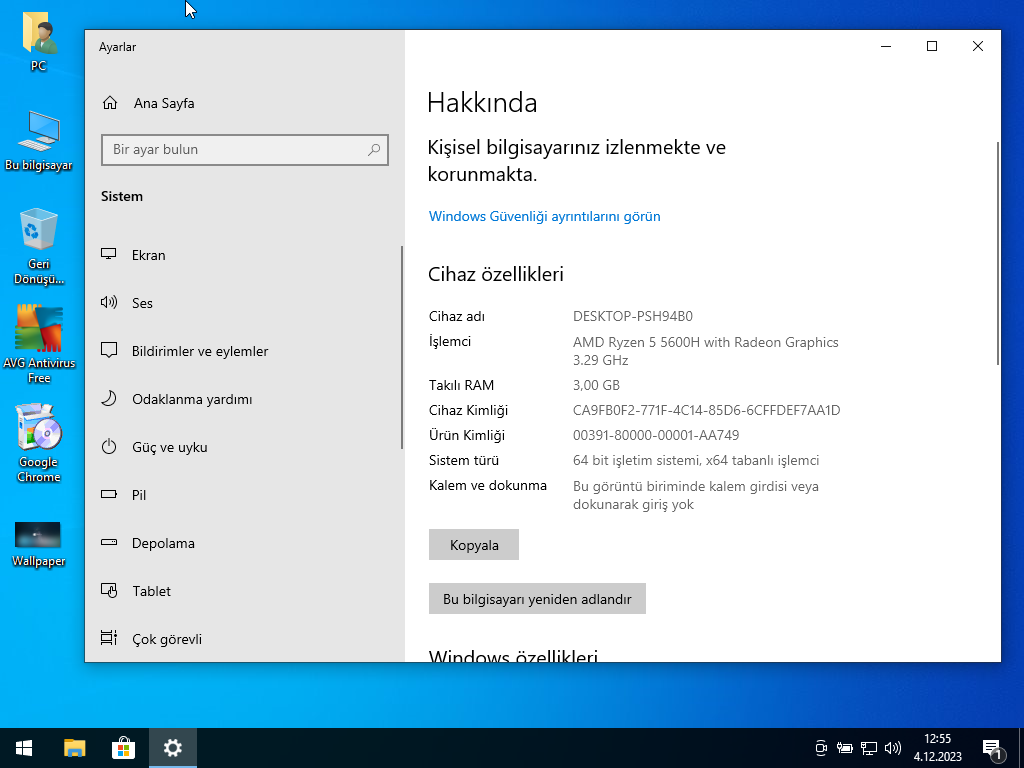Click the Ekran monitor icon

108,254
